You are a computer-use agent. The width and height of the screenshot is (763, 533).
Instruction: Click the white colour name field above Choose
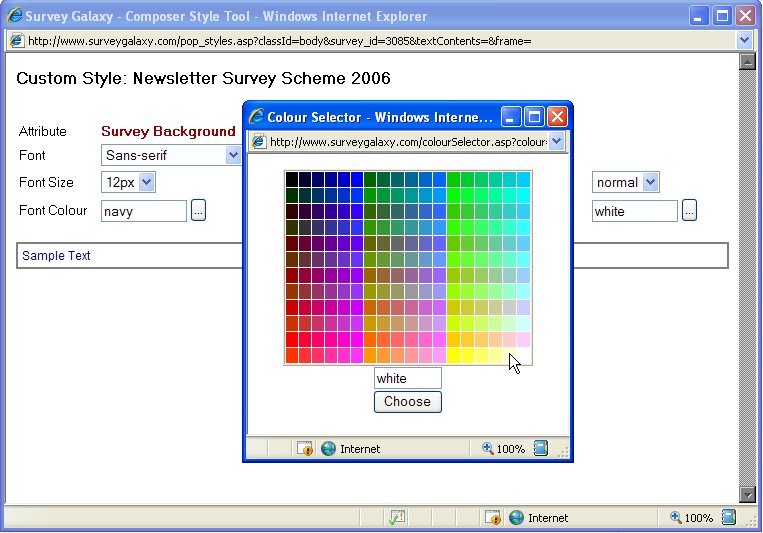[408, 378]
